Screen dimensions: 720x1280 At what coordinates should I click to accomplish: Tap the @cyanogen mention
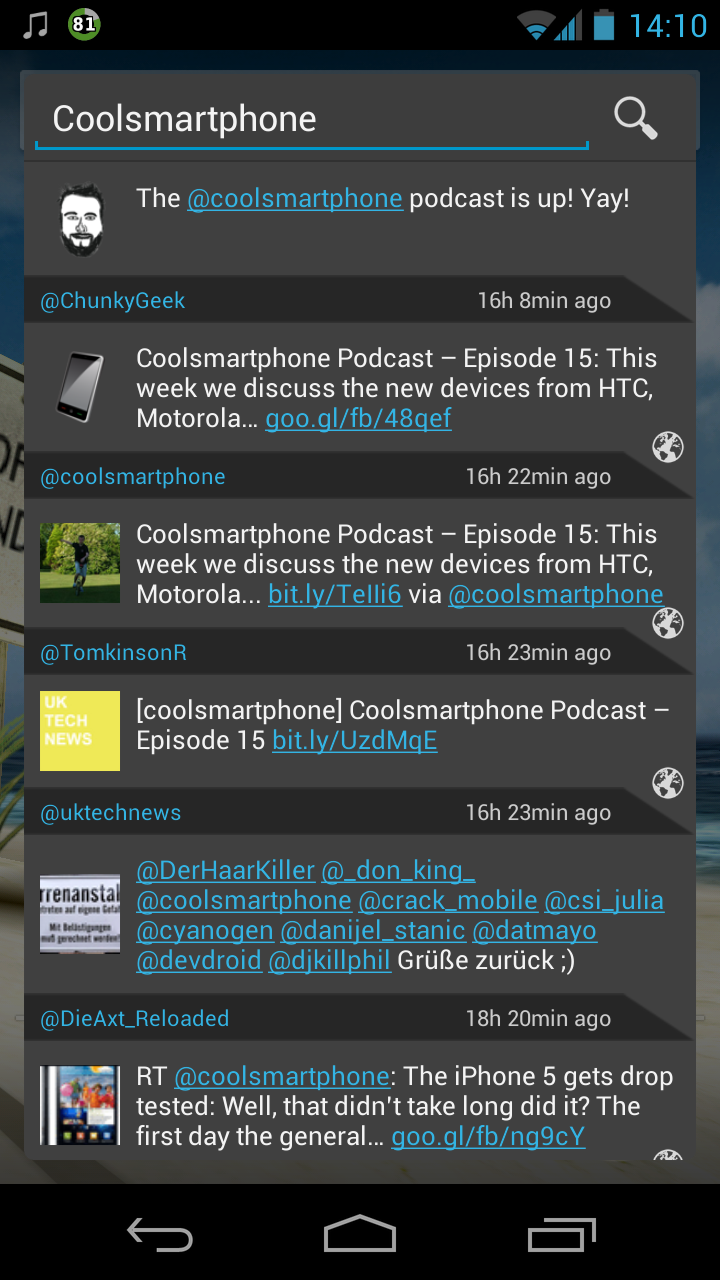(x=205, y=931)
